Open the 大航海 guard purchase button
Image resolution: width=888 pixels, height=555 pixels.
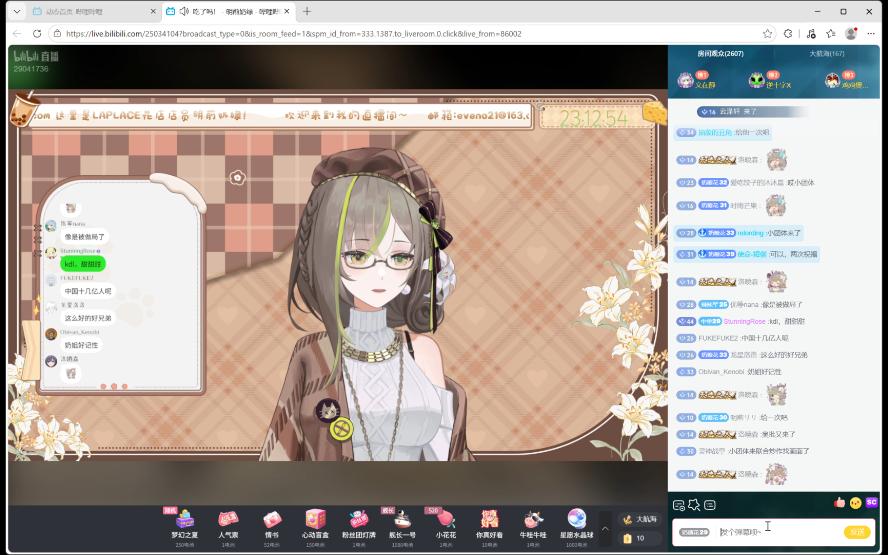640,519
